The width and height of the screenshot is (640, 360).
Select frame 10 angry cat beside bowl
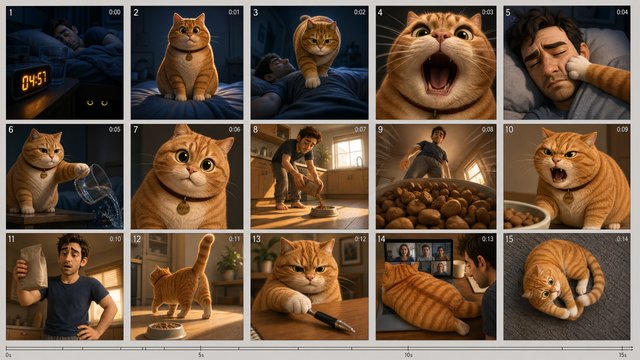tap(567, 177)
